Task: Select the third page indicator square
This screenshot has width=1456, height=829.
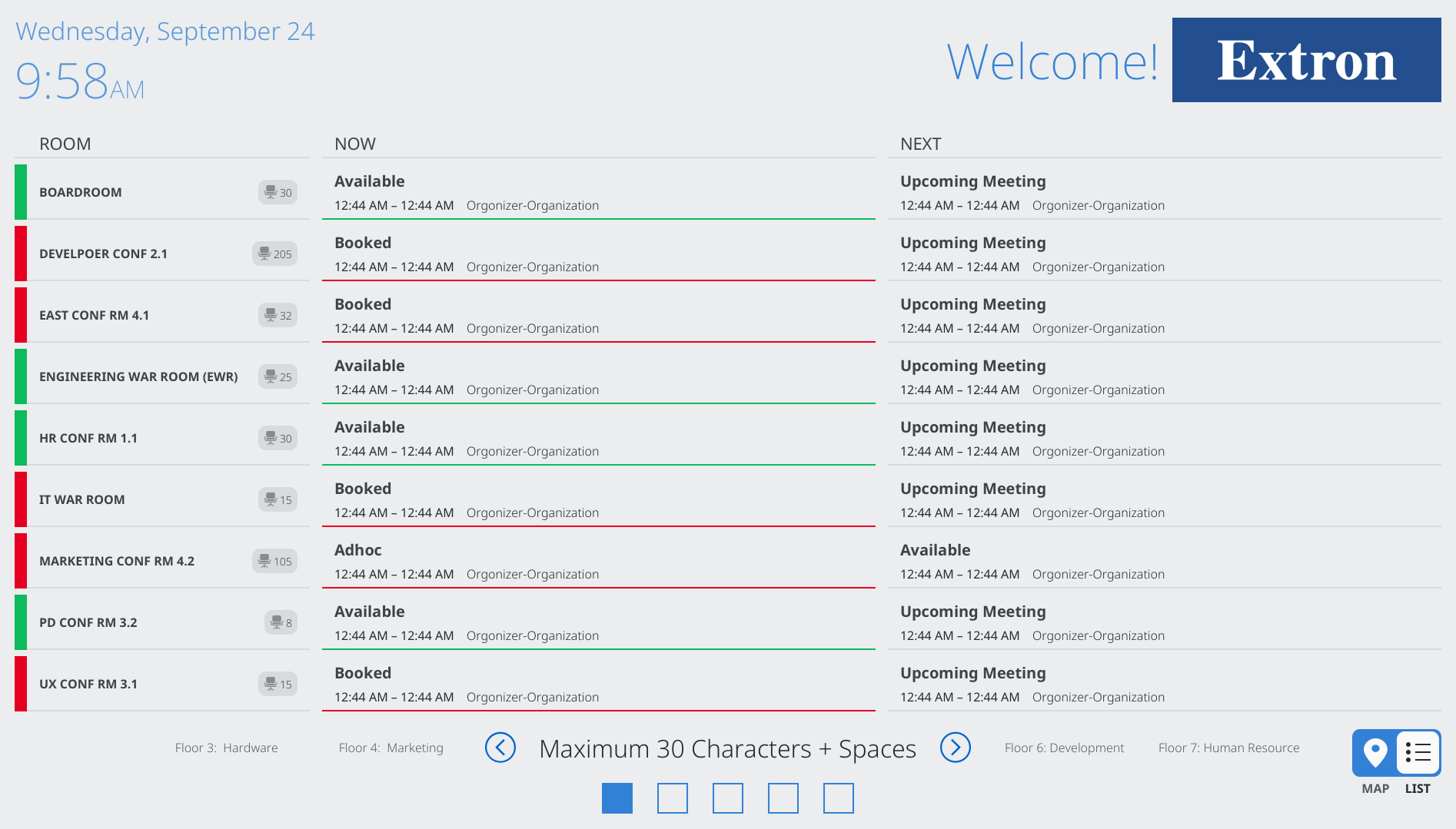Action: coord(728,798)
